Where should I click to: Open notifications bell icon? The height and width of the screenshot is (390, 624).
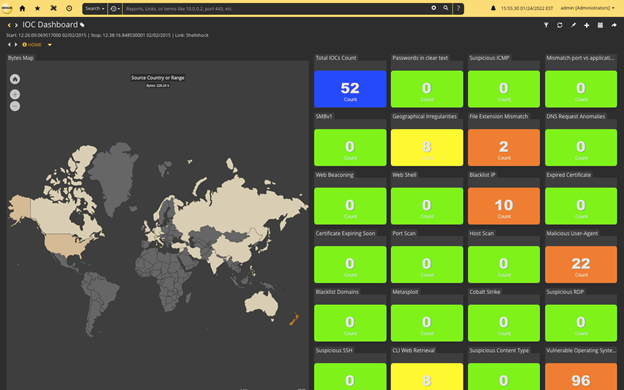(x=493, y=8)
